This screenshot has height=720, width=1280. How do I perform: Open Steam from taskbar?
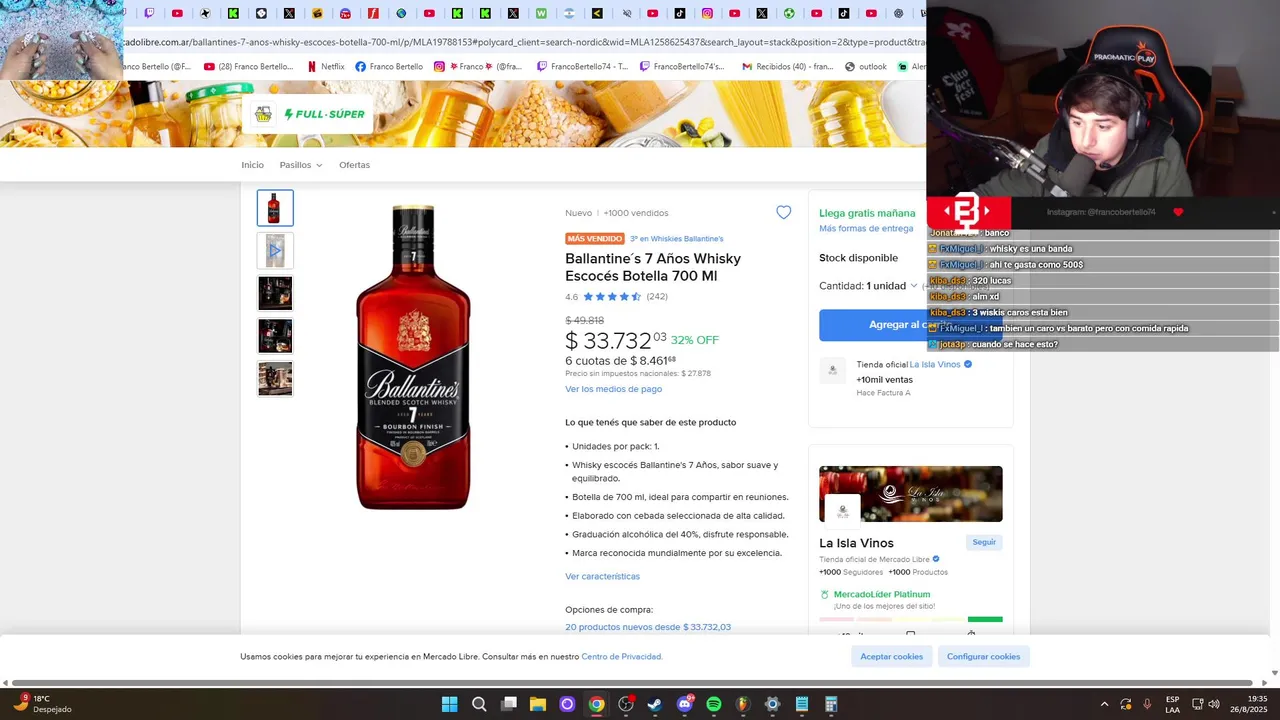click(x=655, y=704)
